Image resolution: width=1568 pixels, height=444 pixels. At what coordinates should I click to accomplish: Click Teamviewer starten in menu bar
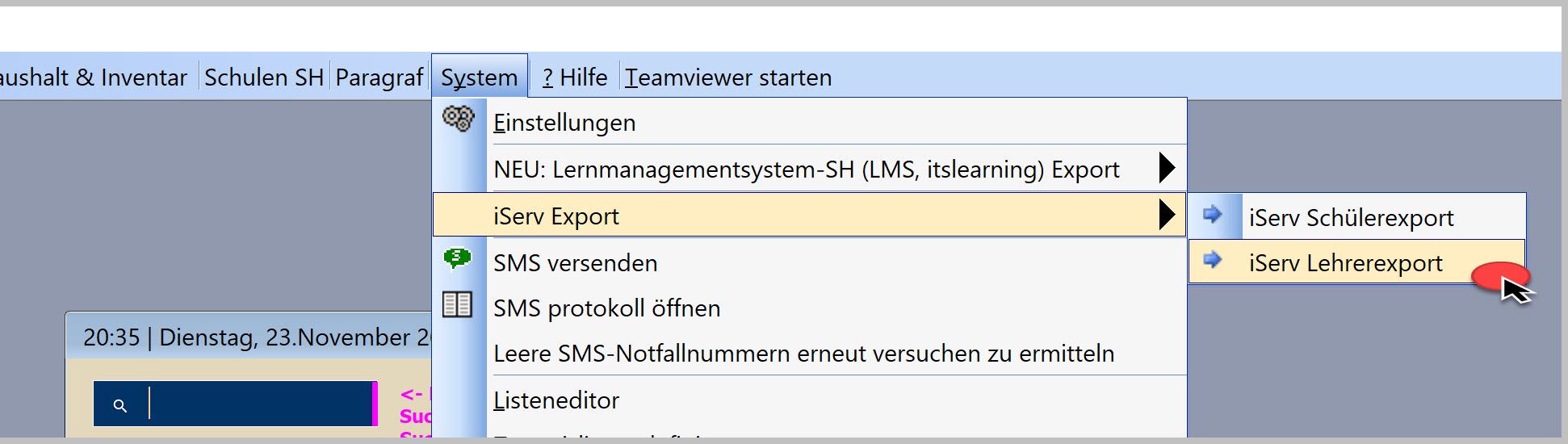click(x=728, y=77)
